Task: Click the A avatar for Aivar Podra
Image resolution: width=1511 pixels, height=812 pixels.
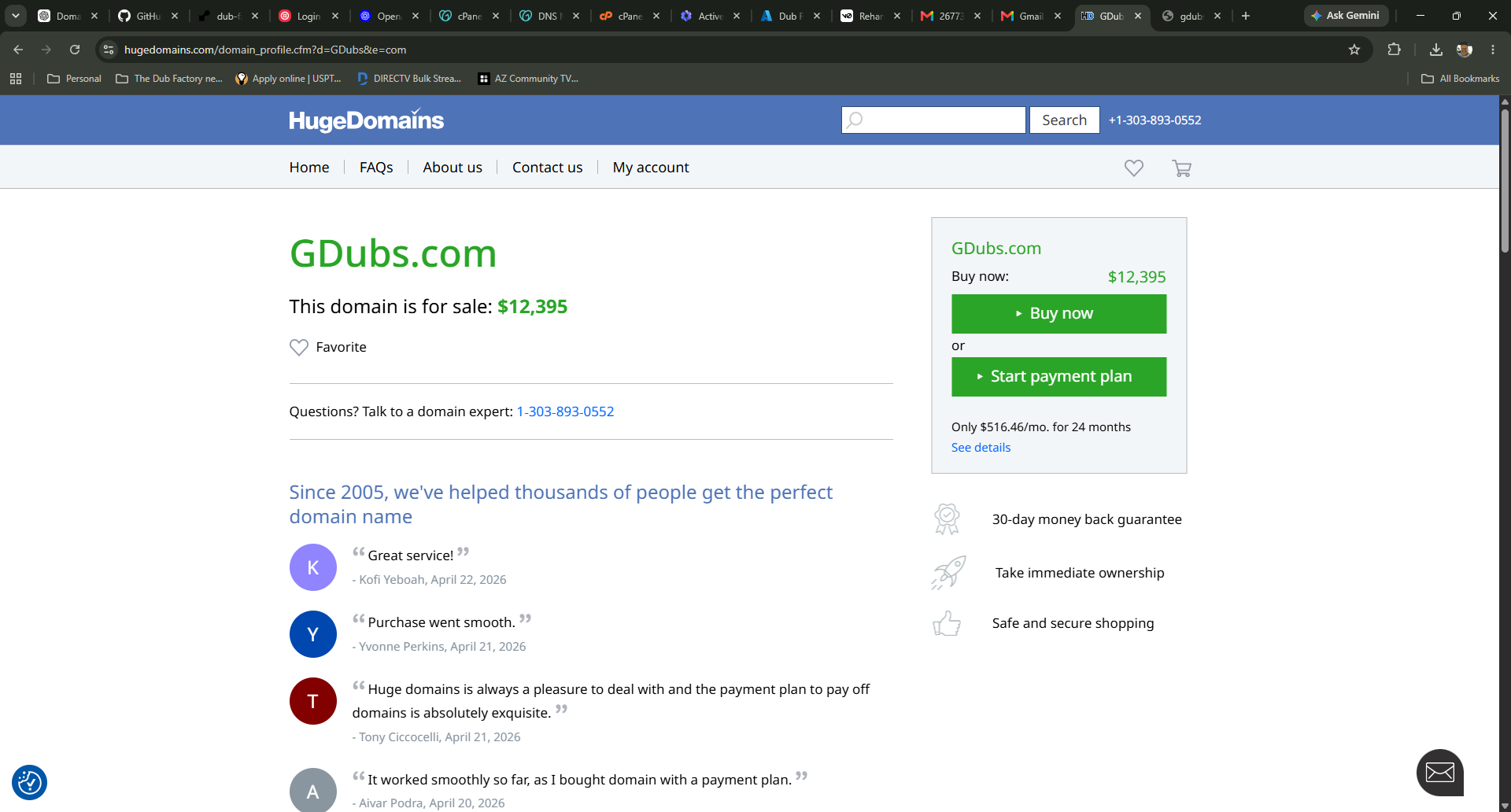Action: pyautogui.click(x=313, y=790)
